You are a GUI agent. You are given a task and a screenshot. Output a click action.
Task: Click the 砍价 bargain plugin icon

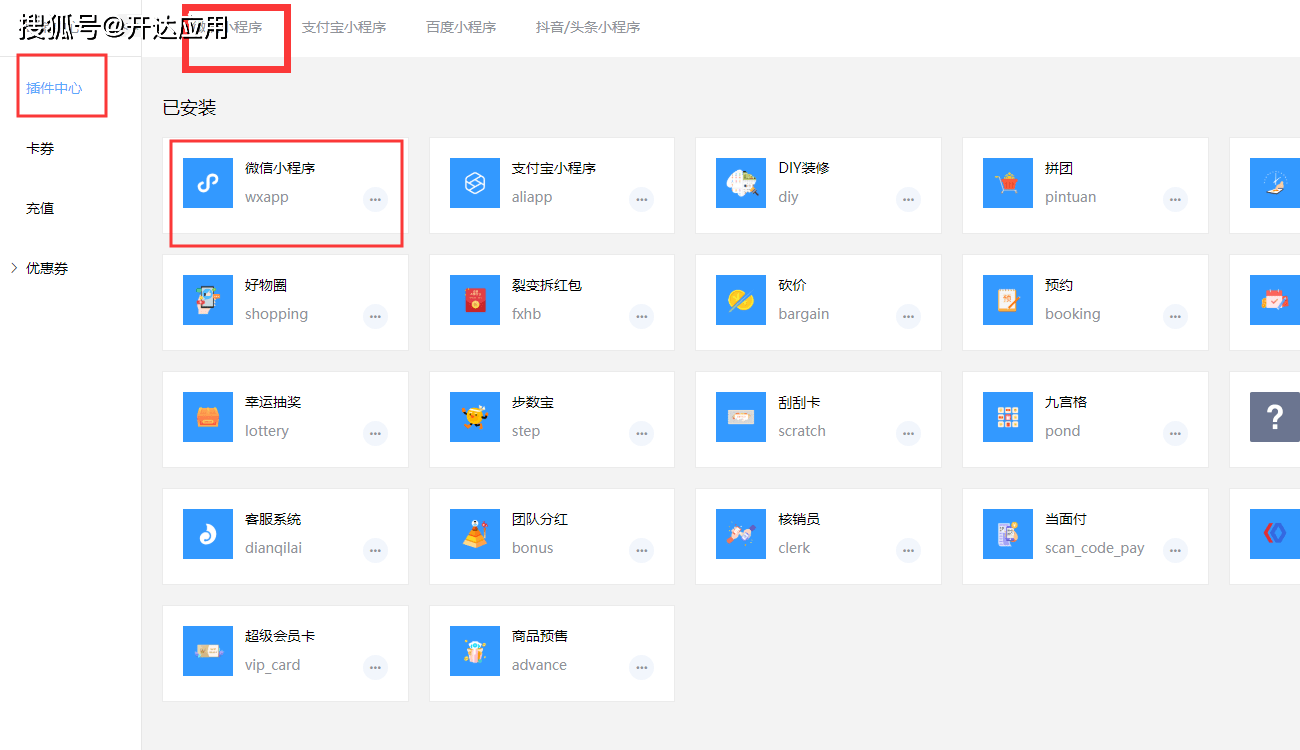pos(741,300)
